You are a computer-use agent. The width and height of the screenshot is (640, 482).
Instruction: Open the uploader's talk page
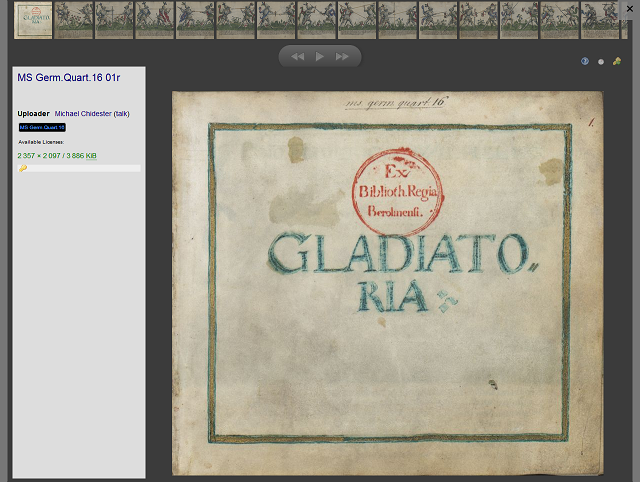click(121, 114)
